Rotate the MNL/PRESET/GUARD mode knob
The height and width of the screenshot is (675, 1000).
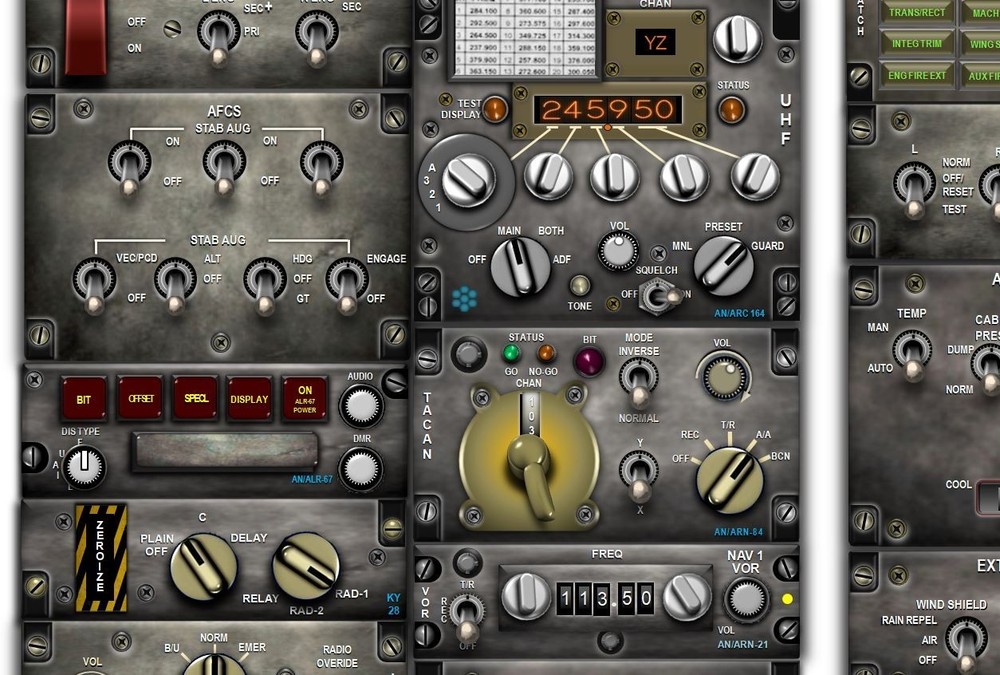click(x=724, y=265)
